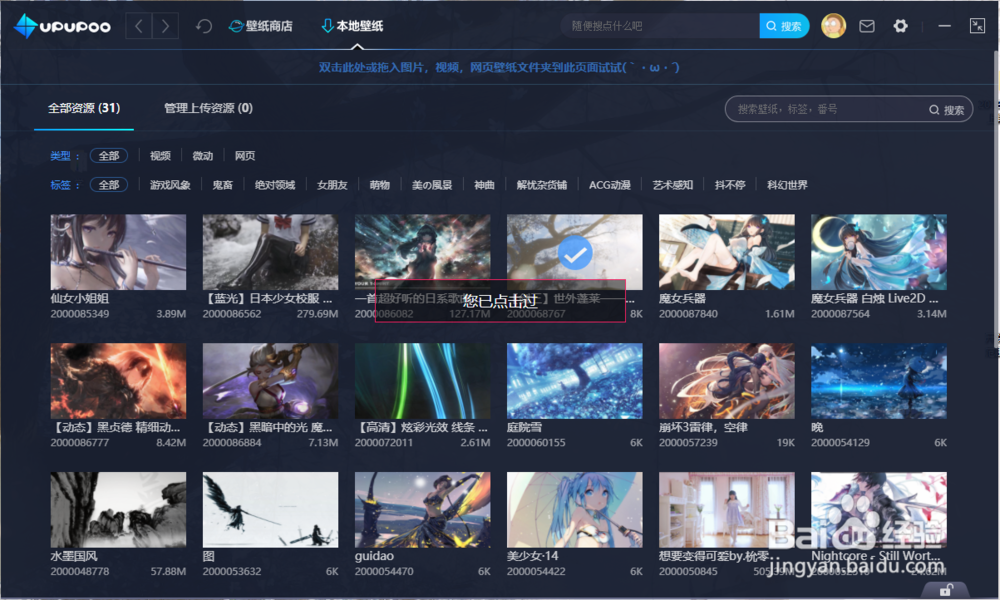1000x600 pixels.
Task: Open the 水墨国风 wallpaper thumbnail
Action: [x=118, y=509]
